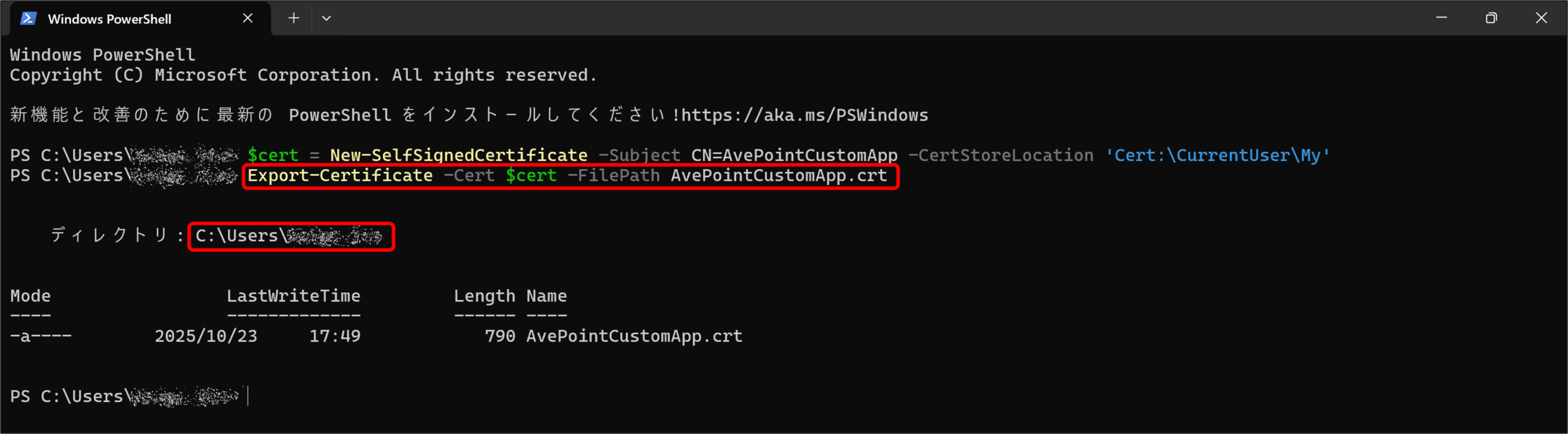Open a new tab with the plus button
This screenshot has width=1568, height=434.
coord(294,18)
